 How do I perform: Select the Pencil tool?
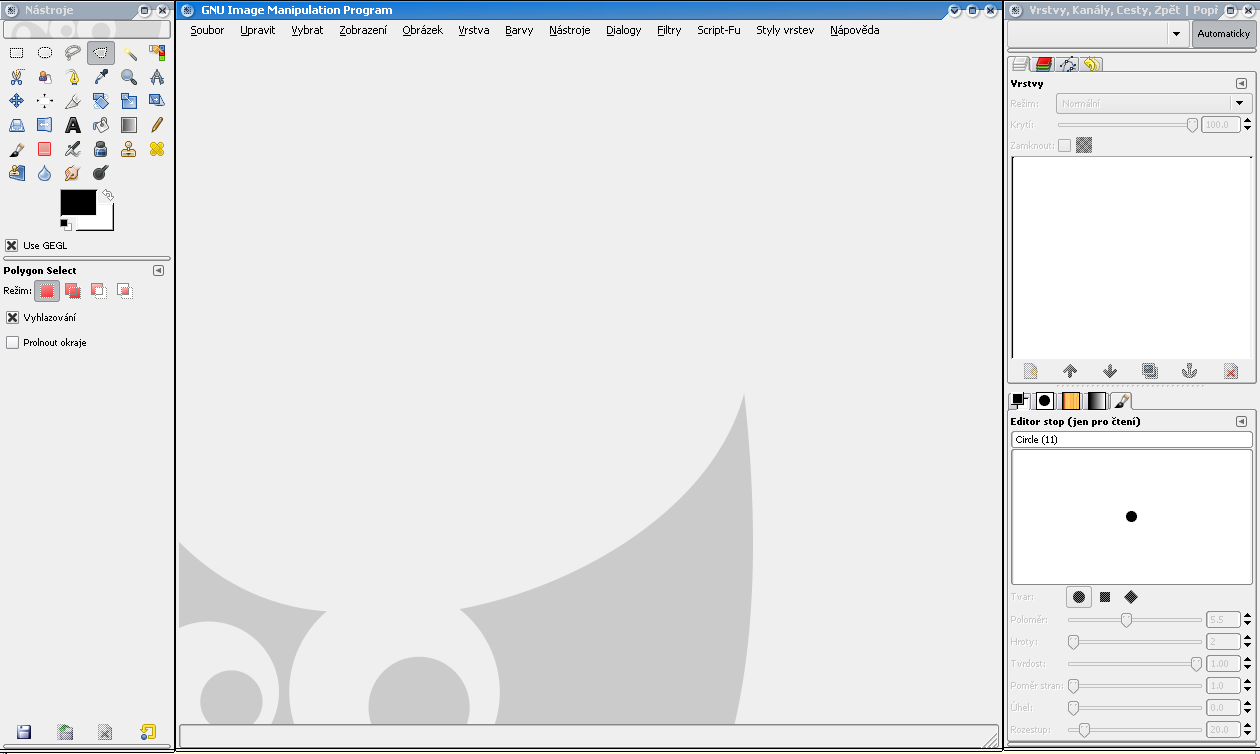[x=157, y=125]
